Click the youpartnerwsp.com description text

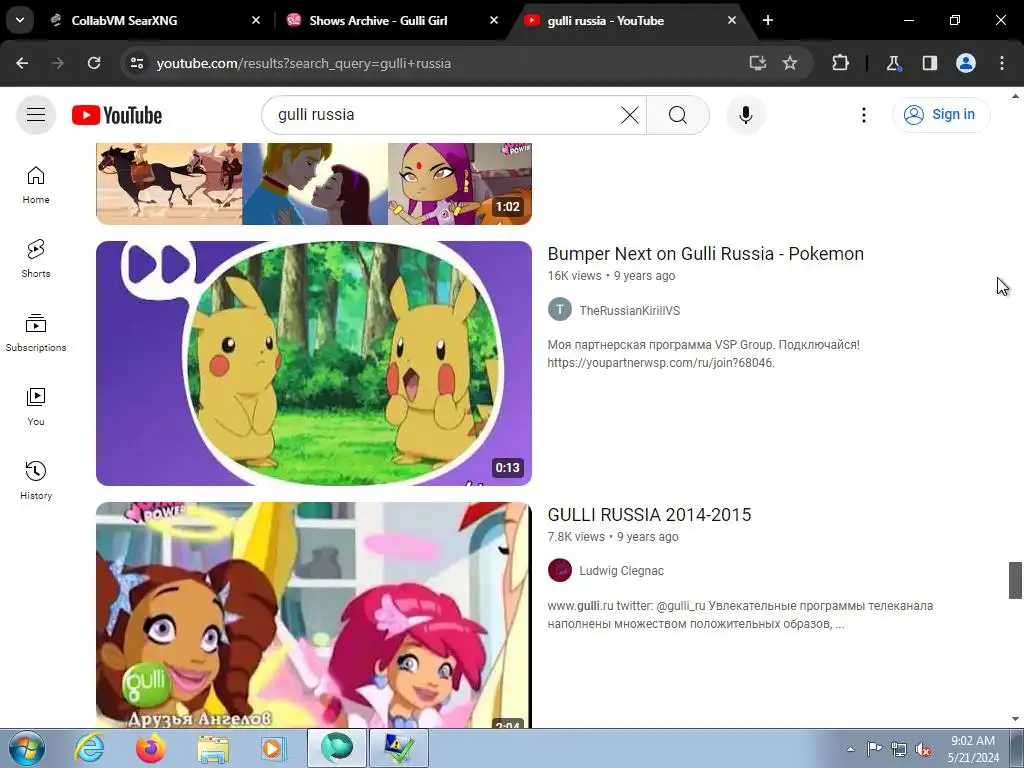[661, 363]
